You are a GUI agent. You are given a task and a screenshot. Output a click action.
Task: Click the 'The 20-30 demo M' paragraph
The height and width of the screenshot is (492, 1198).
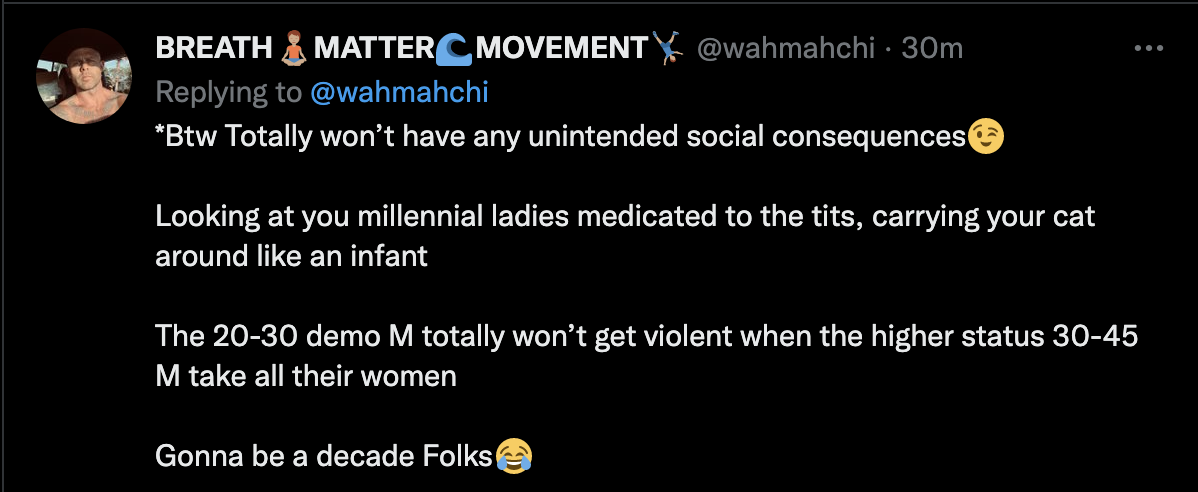pos(646,356)
